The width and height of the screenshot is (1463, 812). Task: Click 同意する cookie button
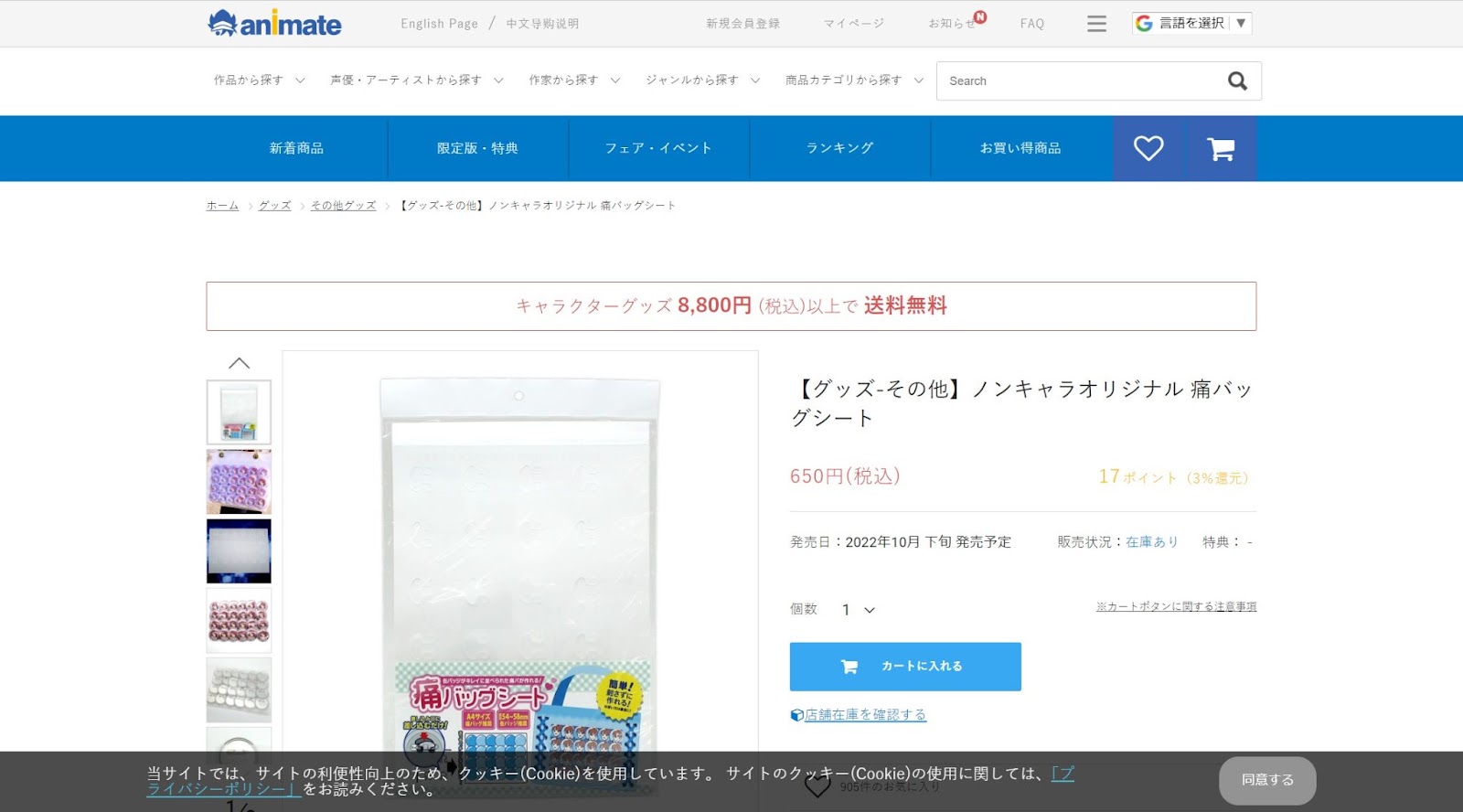(x=1267, y=780)
